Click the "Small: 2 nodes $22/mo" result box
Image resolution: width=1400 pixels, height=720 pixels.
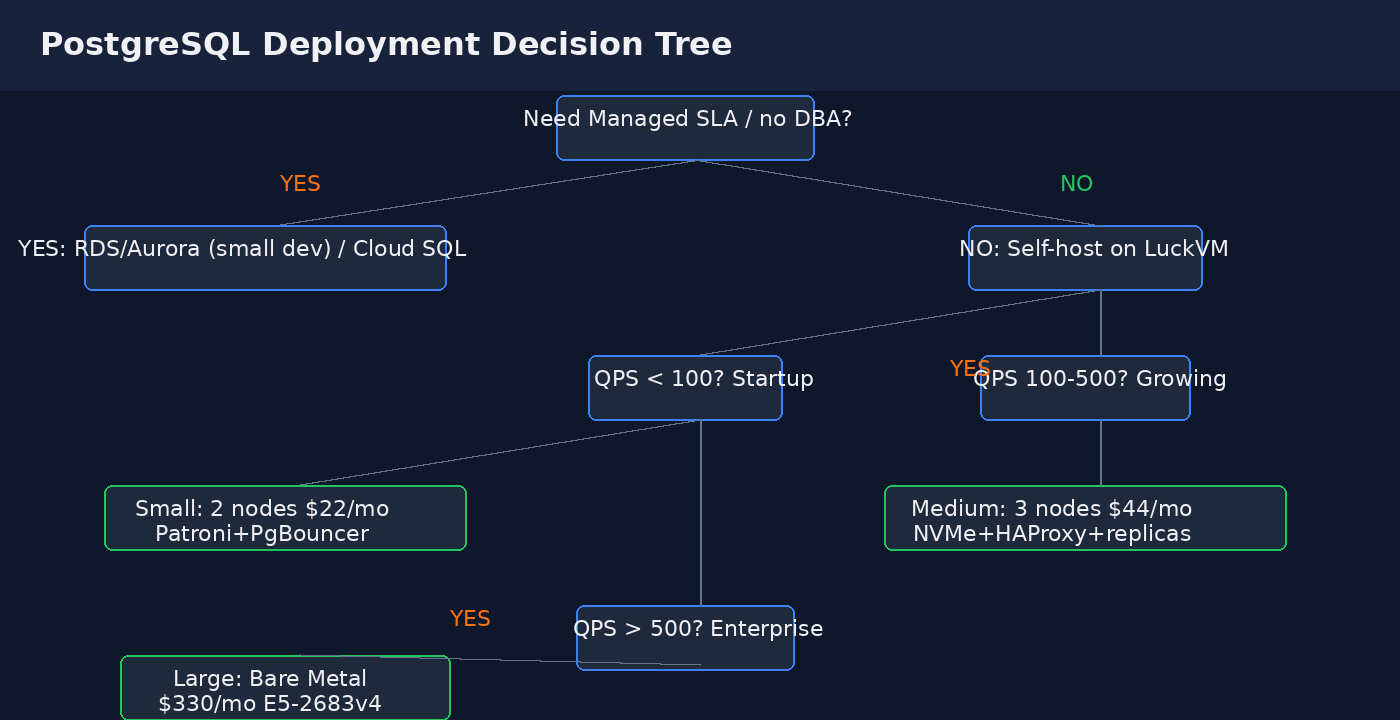click(285, 518)
